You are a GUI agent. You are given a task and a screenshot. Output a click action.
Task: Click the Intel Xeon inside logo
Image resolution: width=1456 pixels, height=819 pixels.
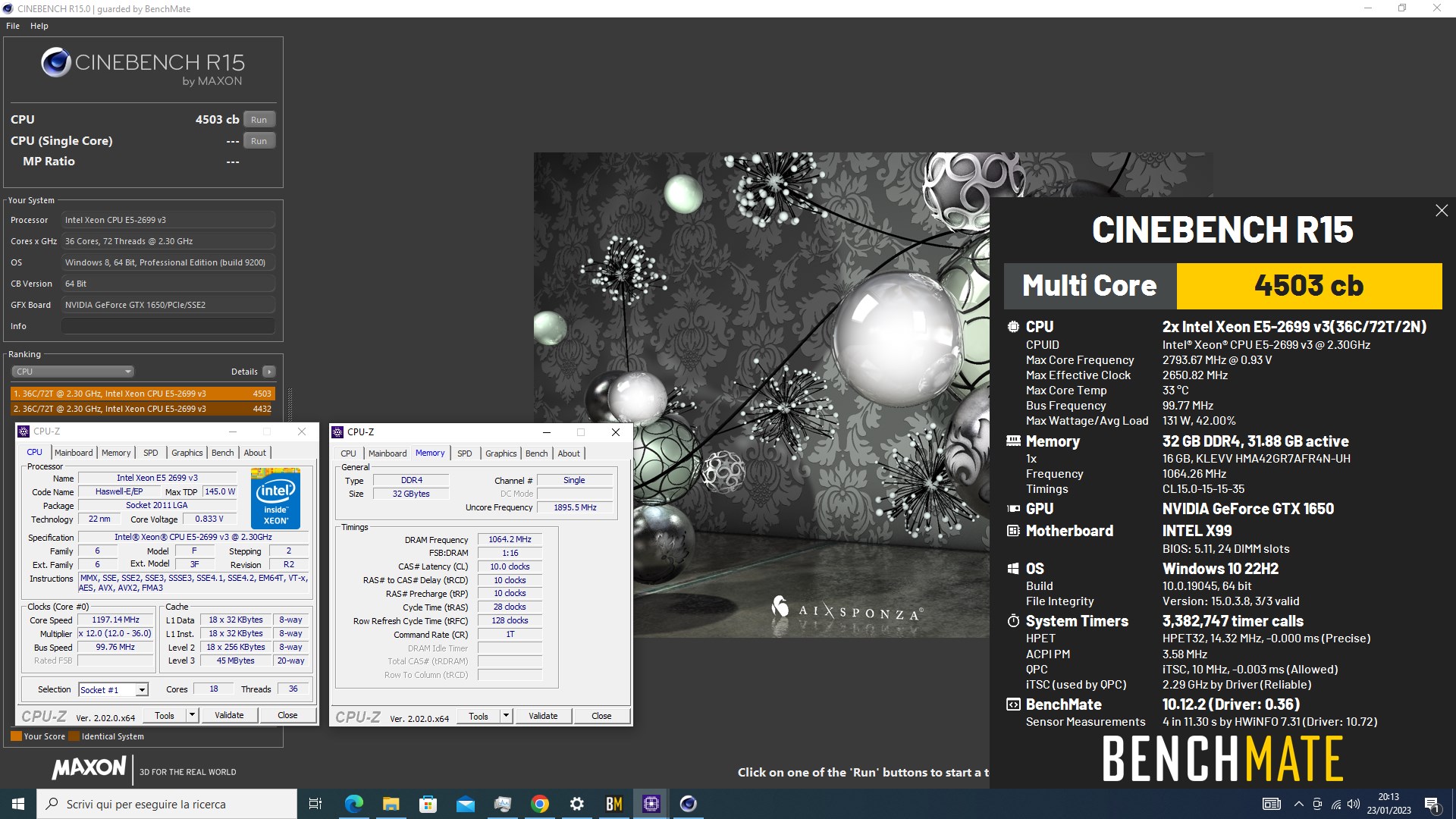pos(275,498)
